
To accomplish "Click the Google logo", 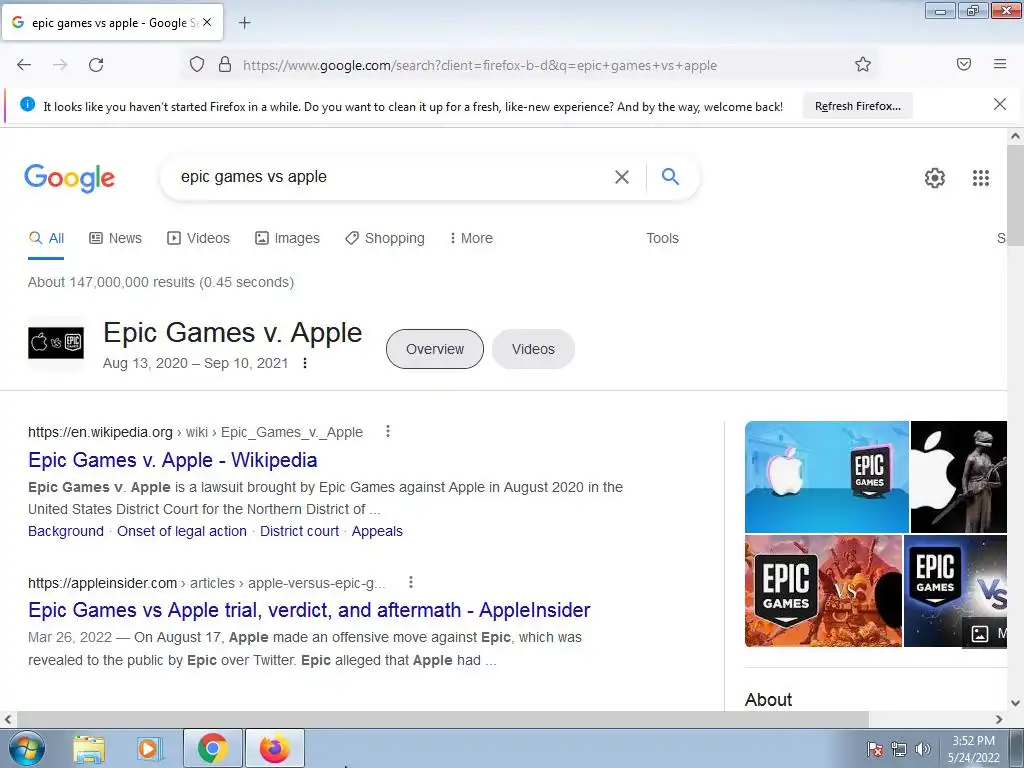I will pyautogui.click(x=70, y=178).
